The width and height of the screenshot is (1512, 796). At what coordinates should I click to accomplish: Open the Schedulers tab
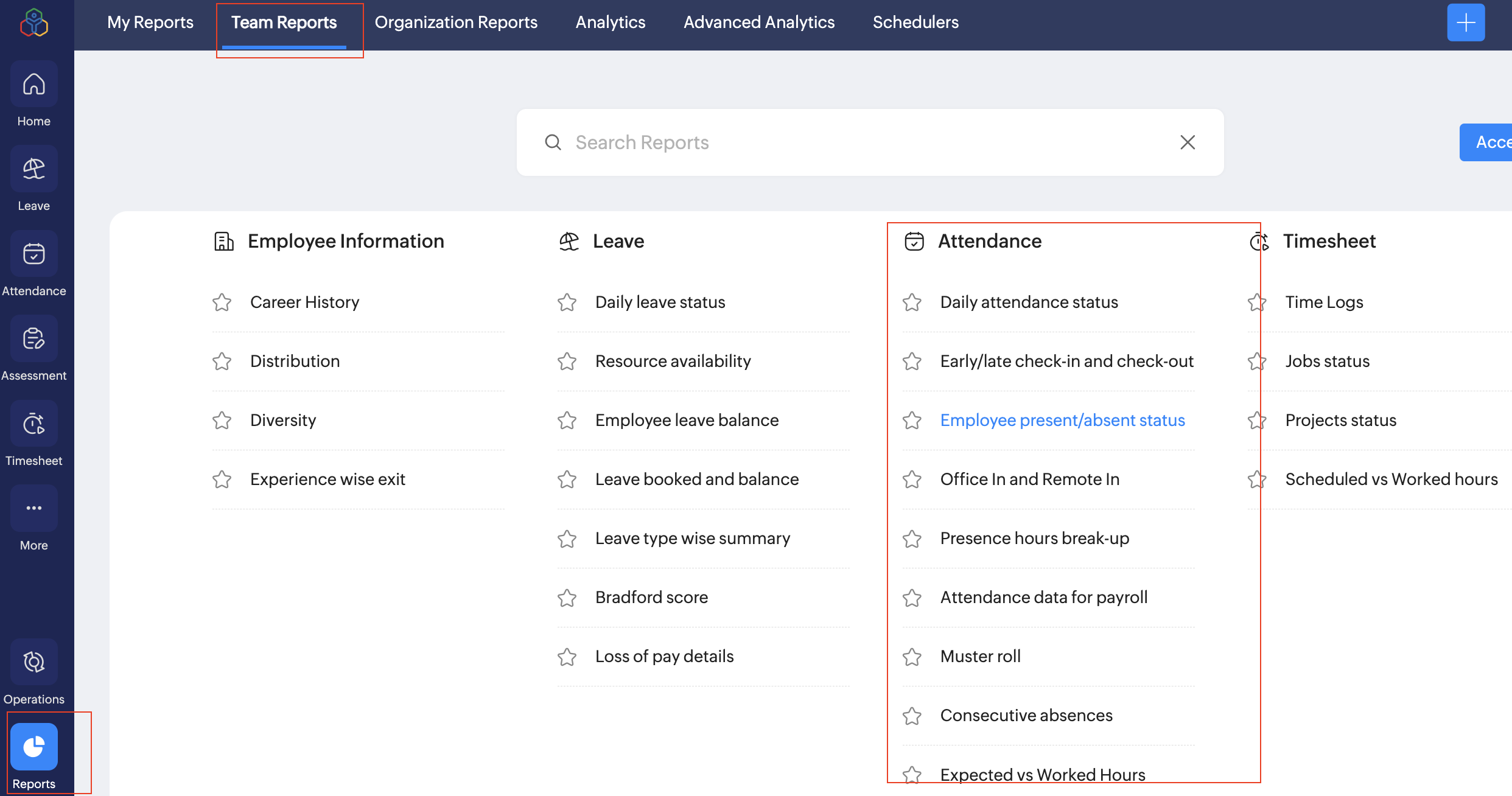pos(915,23)
